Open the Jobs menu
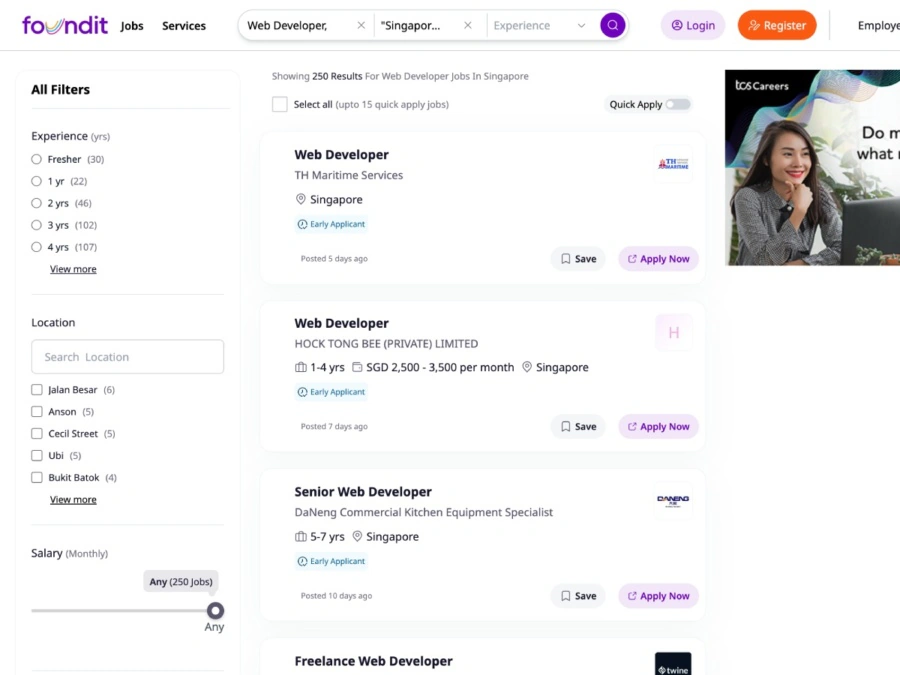This screenshot has height=675, width=900. pyautogui.click(x=131, y=26)
